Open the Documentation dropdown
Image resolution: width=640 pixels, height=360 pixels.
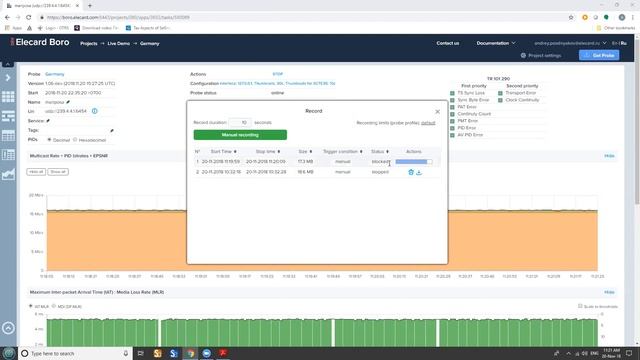point(496,43)
